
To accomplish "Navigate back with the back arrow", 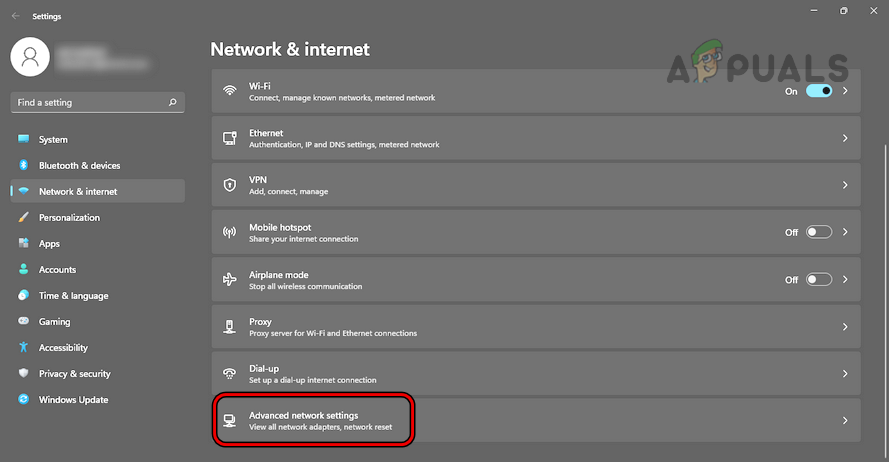I will point(15,16).
